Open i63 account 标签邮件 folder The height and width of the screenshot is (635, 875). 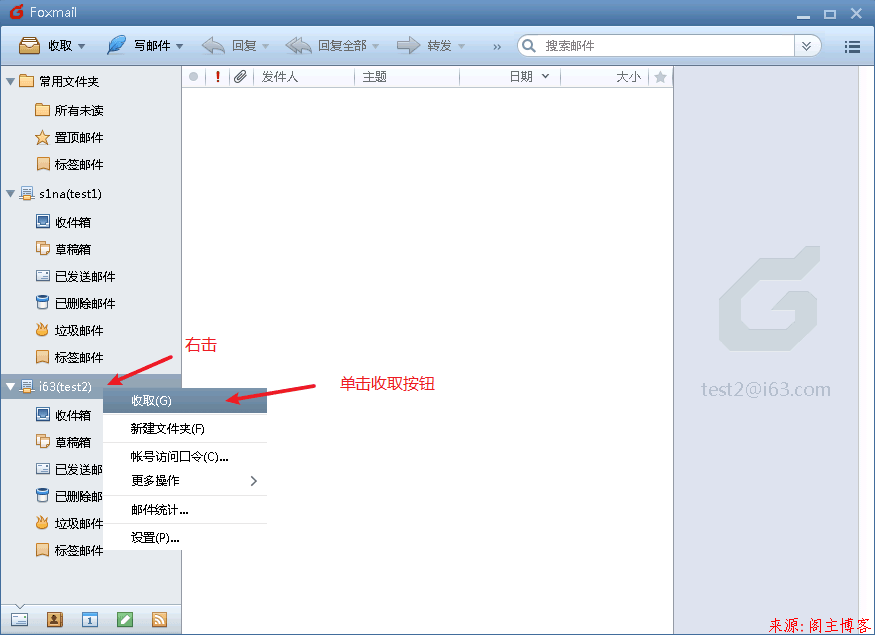point(69,550)
